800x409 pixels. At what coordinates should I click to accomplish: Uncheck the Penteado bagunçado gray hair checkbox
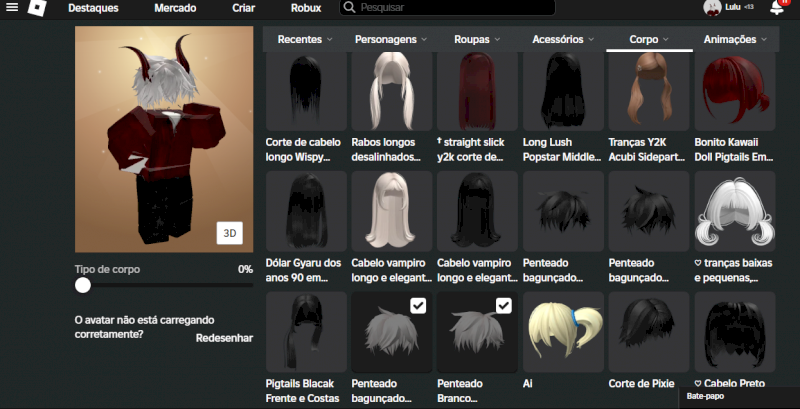click(418, 305)
